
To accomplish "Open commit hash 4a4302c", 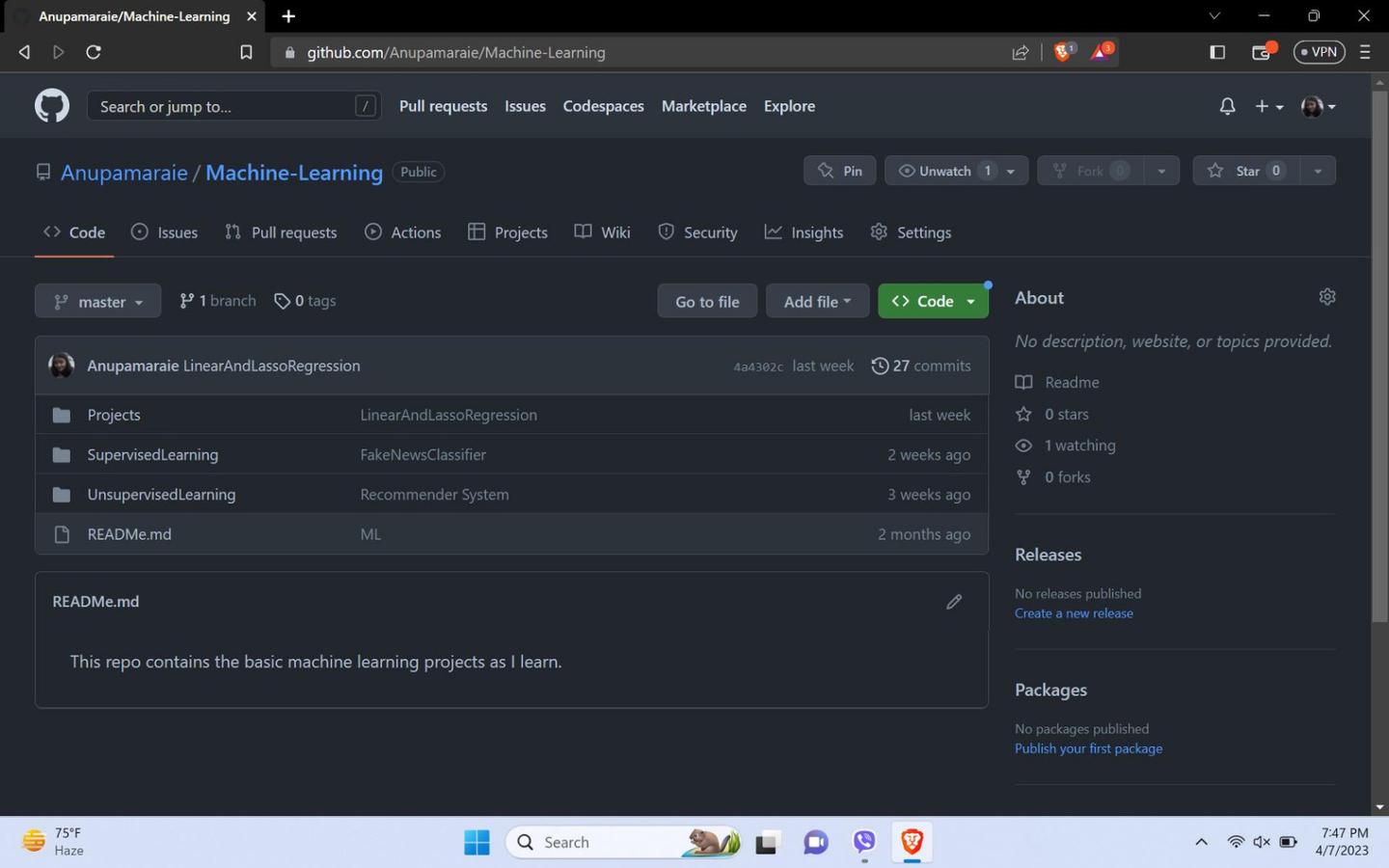I will (758, 366).
